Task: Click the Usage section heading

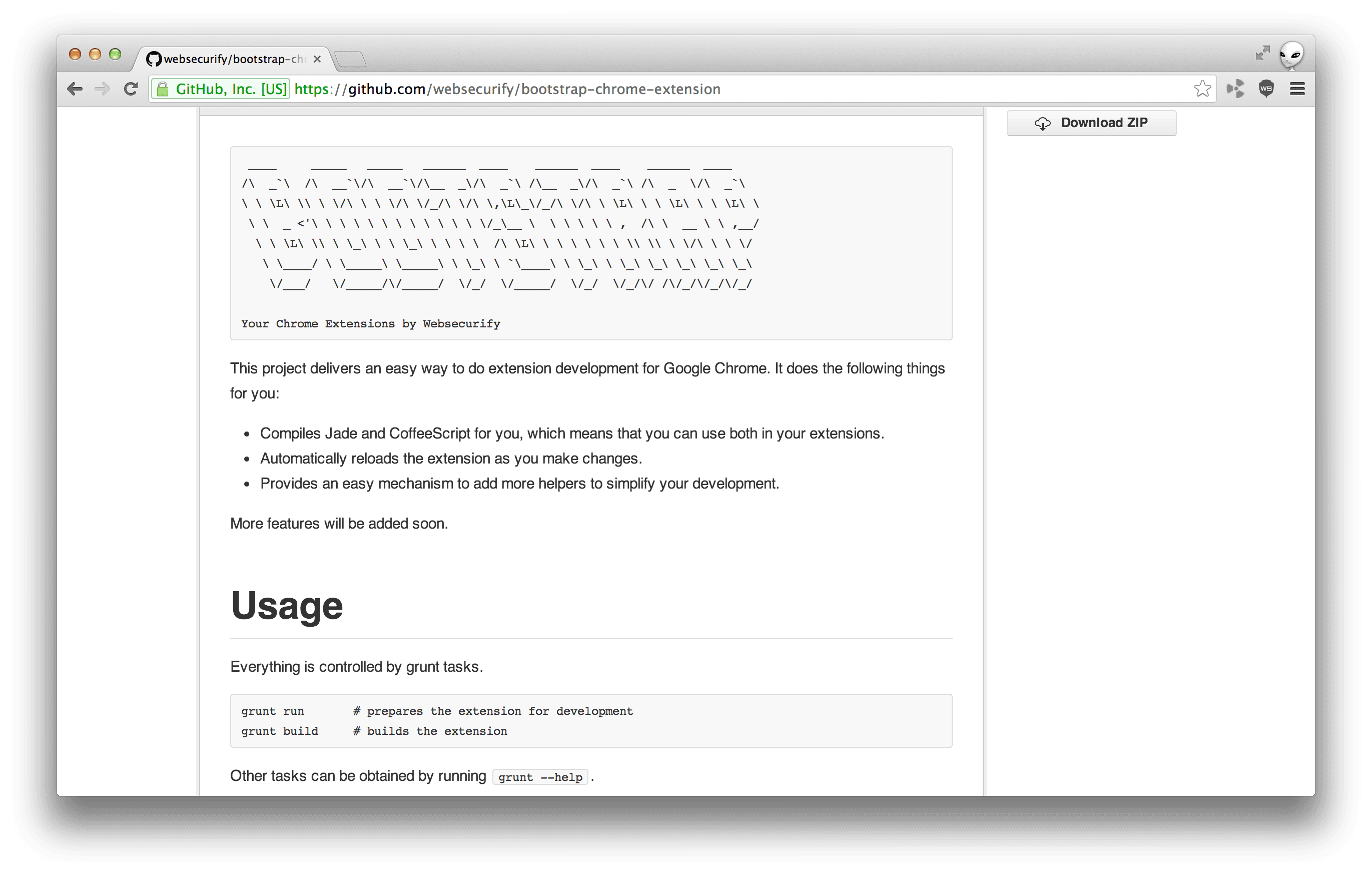Action: click(x=287, y=605)
